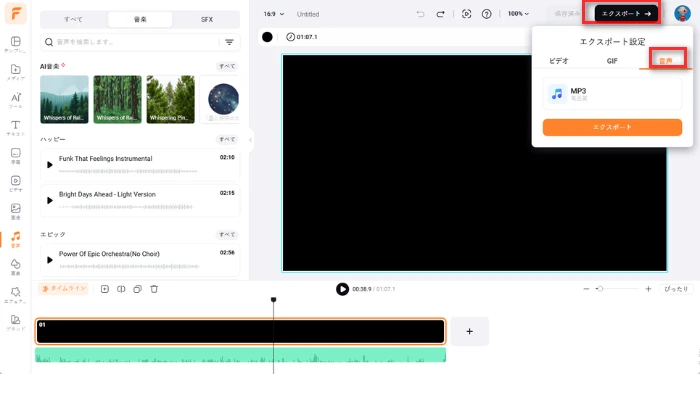Show all Happy (ハッピー) tracks

pos(227,139)
